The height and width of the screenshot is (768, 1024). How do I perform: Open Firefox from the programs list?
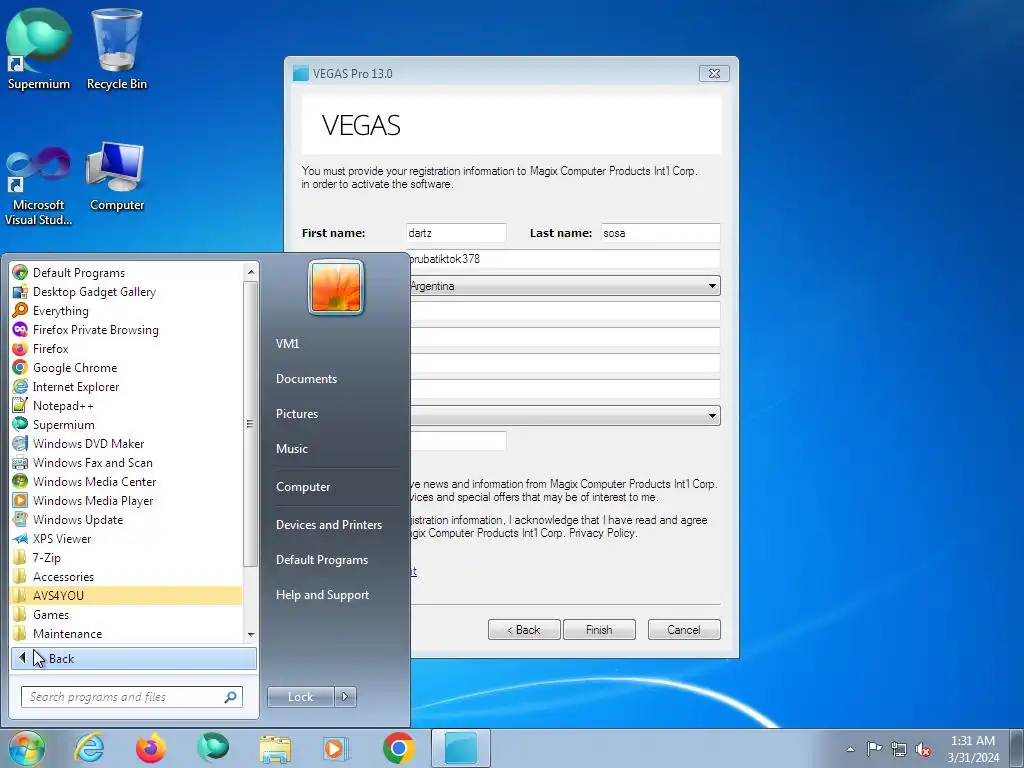(x=127, y=349)
